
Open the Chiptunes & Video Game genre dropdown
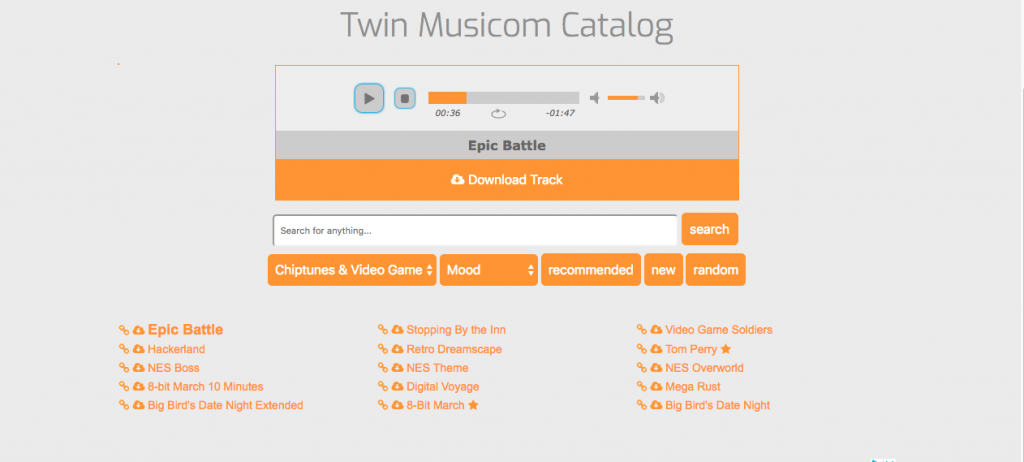[352, 270]
